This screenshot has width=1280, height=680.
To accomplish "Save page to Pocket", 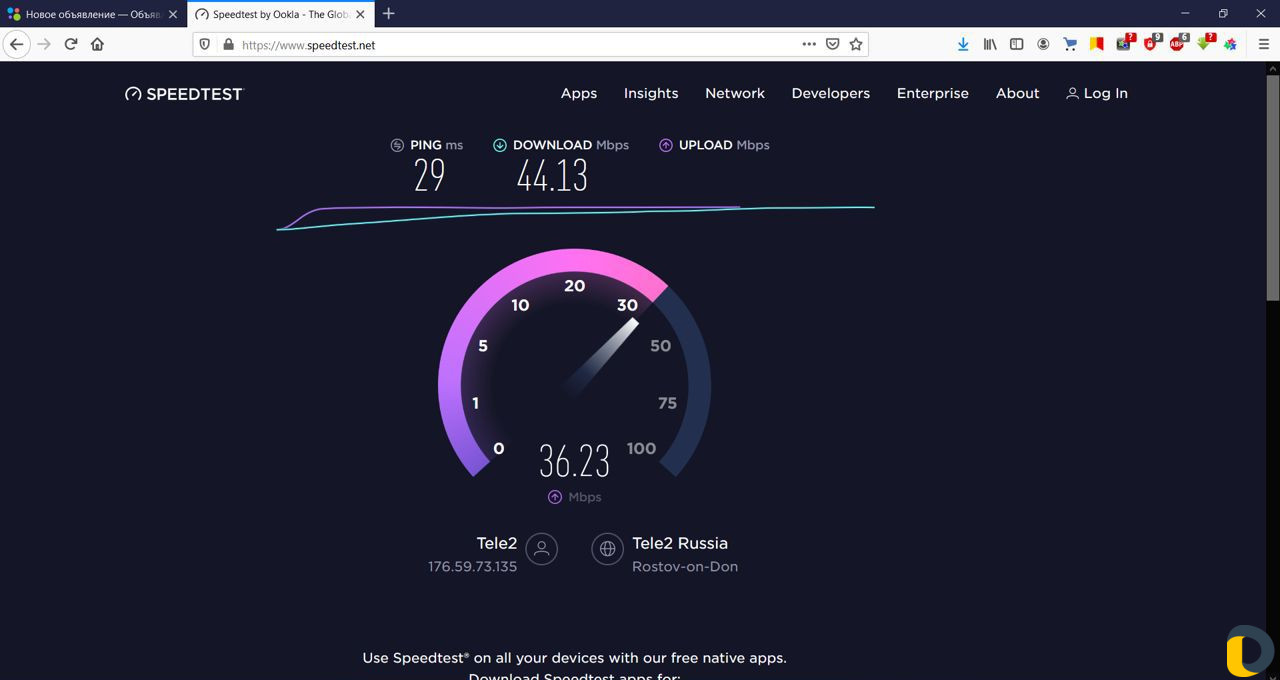I will (832, 44).
